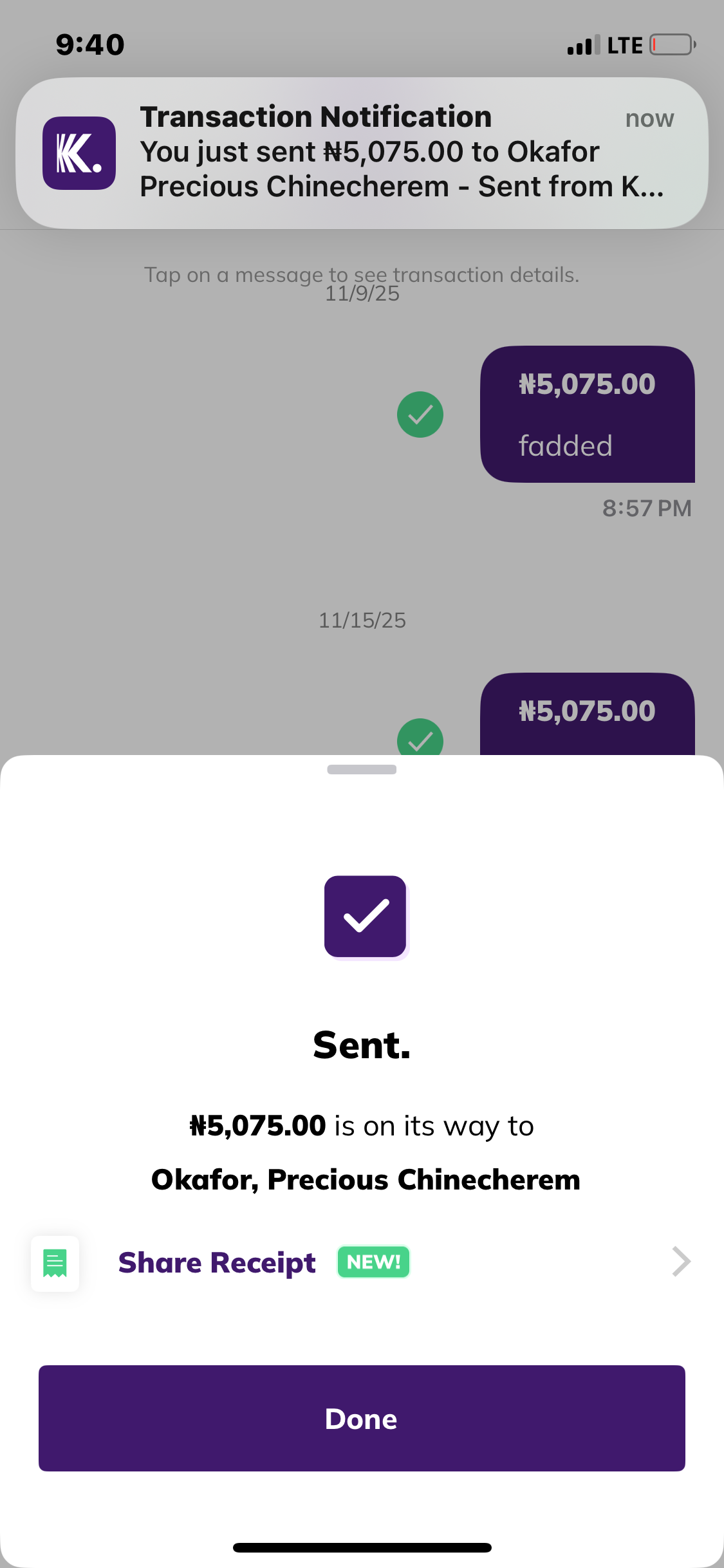Viewport: 724px width, 1568px height.
Task: Tap the NEW! badge beside Share Receipt
Action: tap(373, 1262)
